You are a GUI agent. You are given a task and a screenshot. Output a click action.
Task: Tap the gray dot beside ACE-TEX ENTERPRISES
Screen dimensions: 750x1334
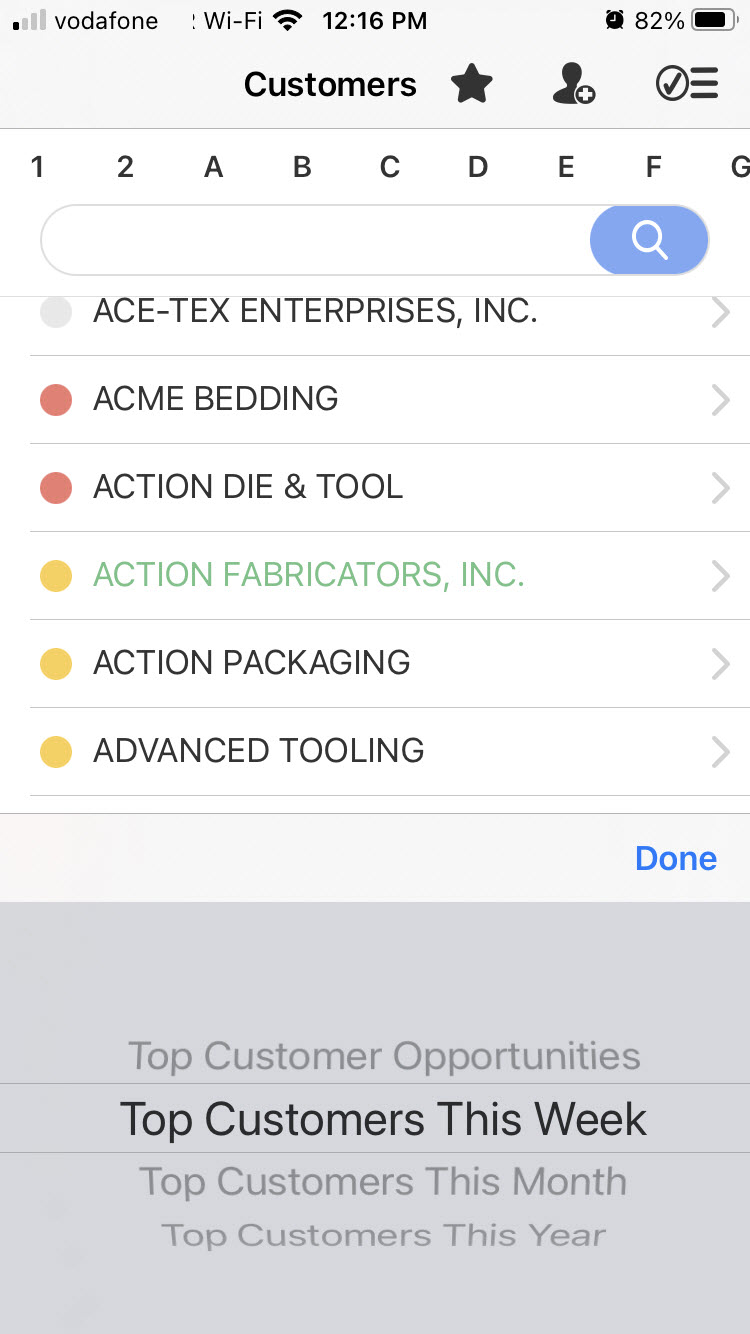(56, 313)
